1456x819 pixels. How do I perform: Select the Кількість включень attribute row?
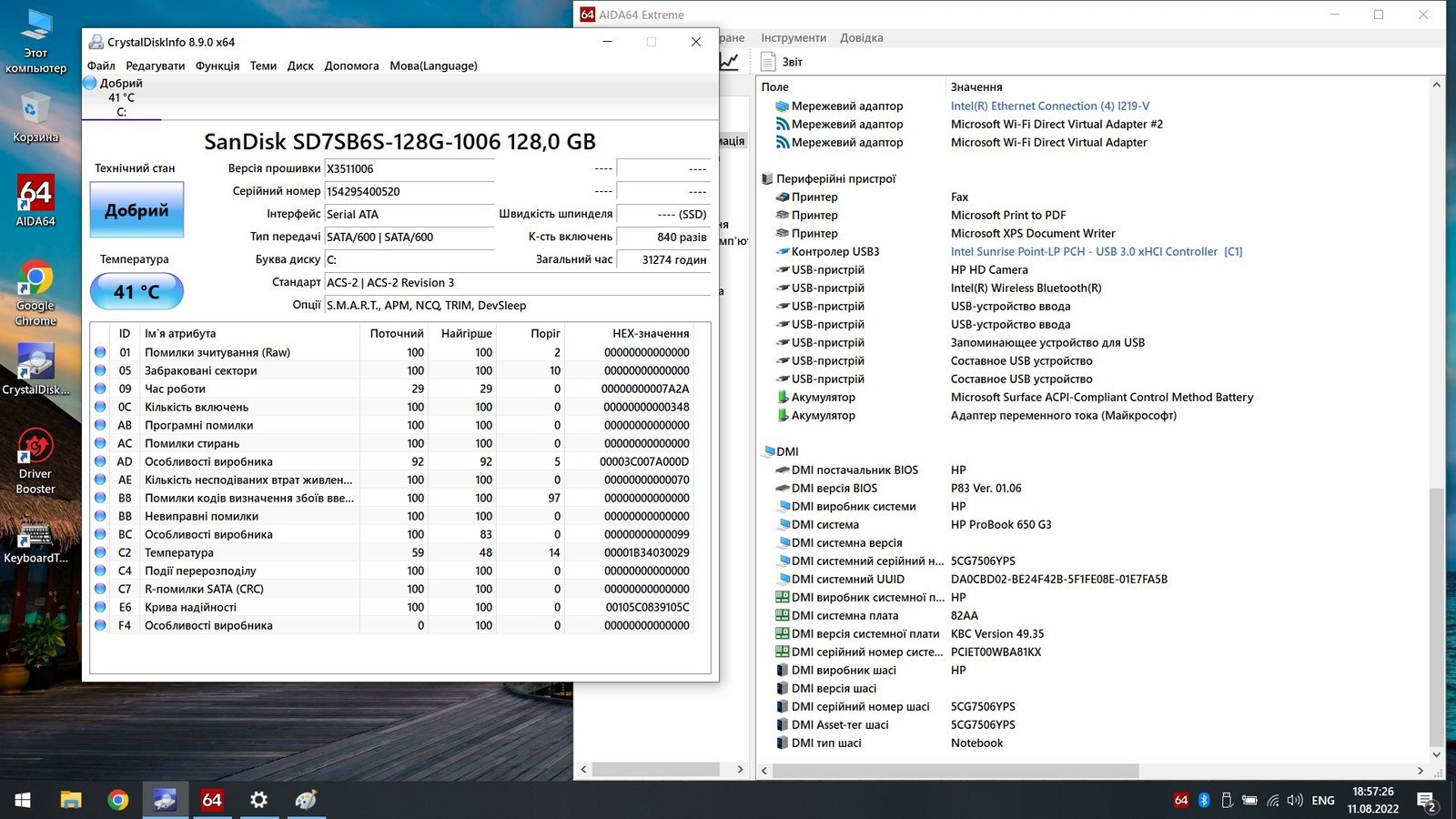pos(391,407)
